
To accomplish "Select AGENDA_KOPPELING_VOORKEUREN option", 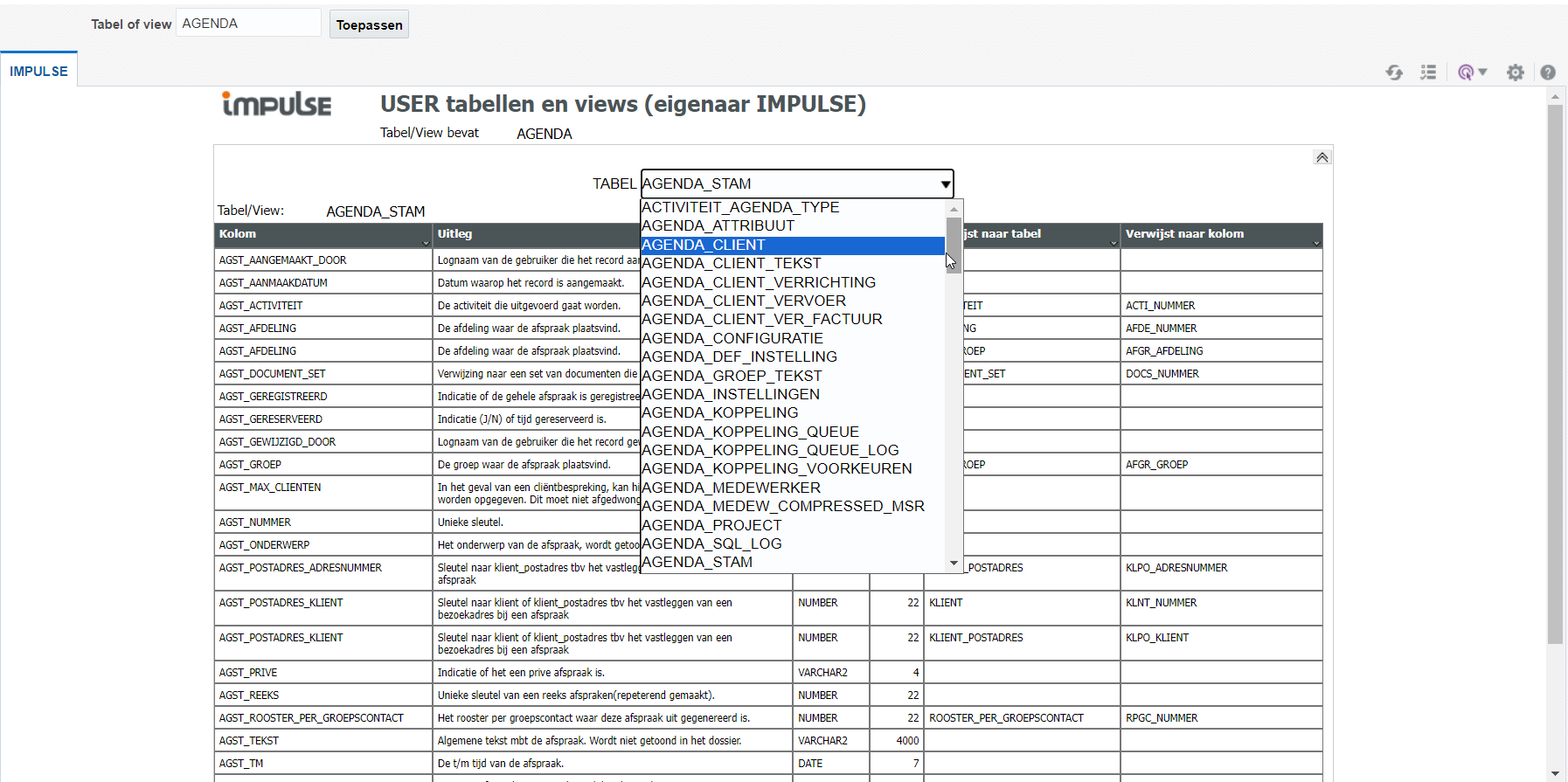I will pos(793,468).
